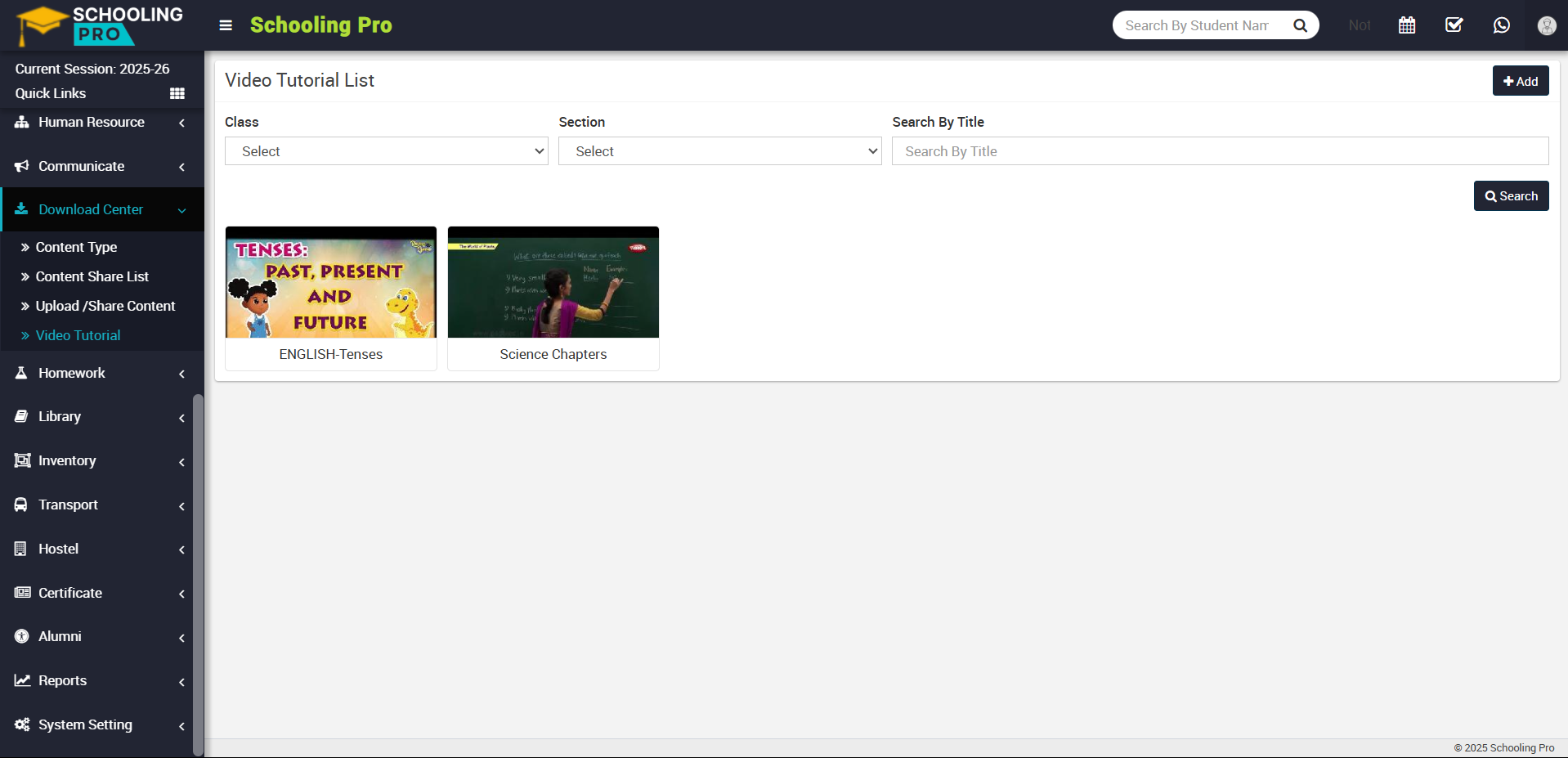Screen dimensions: 1568x758
Task: Expand Inventory menu chevron
Action: [x=181, y=462]
